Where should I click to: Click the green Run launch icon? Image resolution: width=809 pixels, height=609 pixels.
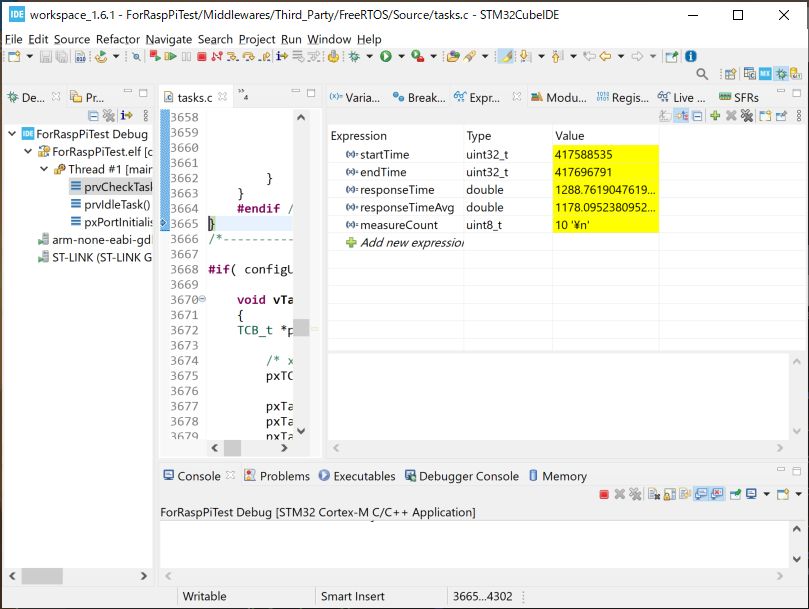click(385, 56)
